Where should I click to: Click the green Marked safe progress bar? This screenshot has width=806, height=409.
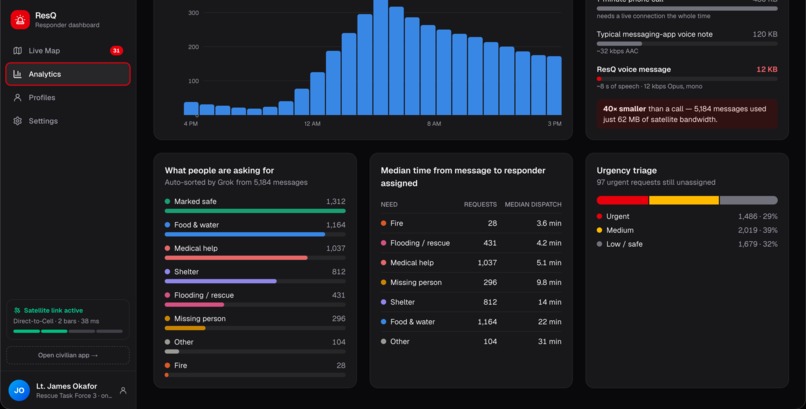coord(255,211)
